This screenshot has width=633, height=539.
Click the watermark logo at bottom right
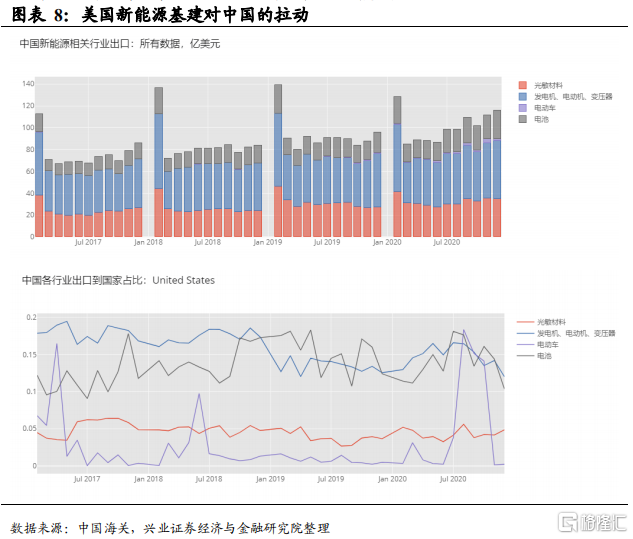[591, 522]
